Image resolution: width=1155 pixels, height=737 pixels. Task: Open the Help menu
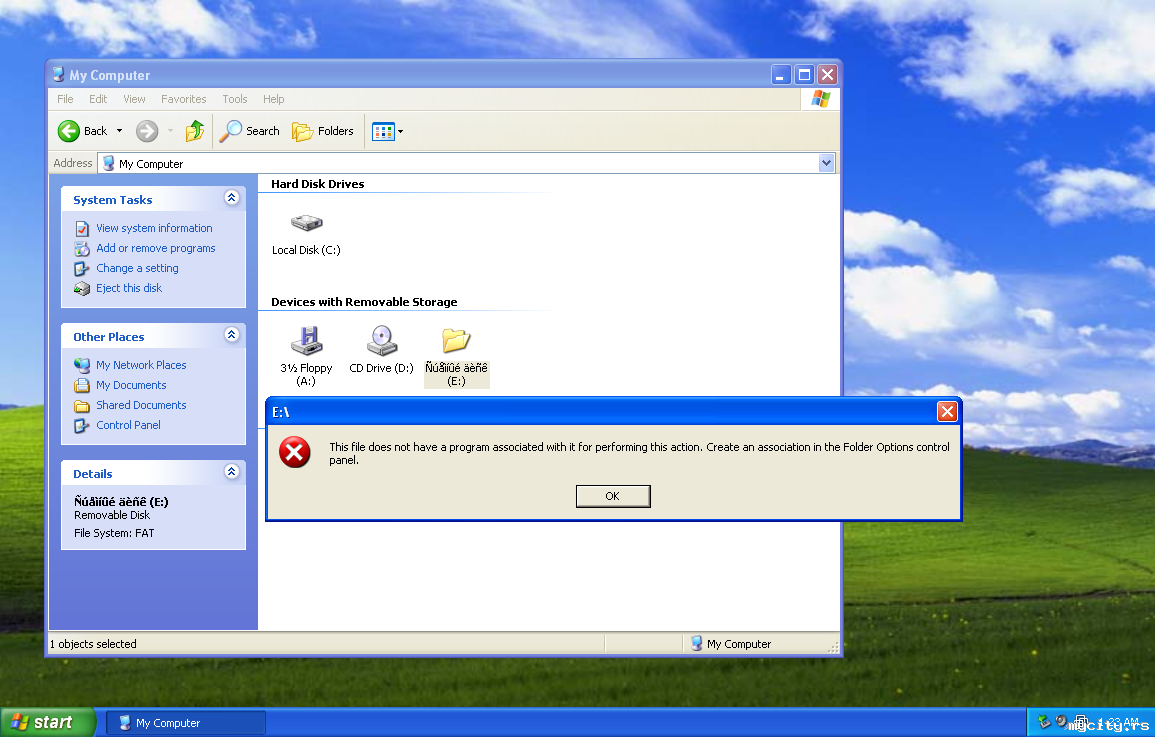[x=273, y=99]
